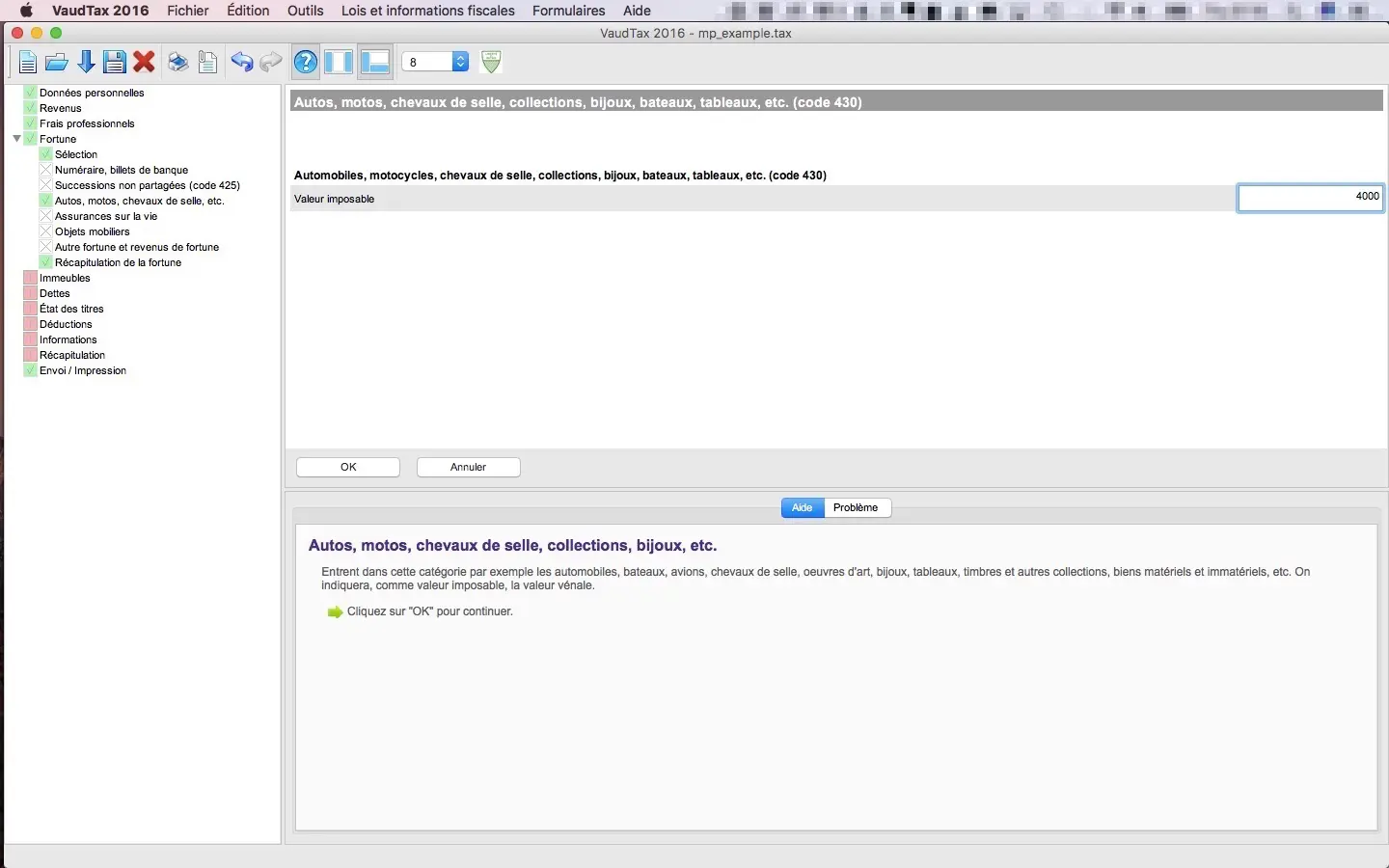Select the top-level Récapitulation tree item
The height and width of the screenshot is (868, 1389).
72,355
